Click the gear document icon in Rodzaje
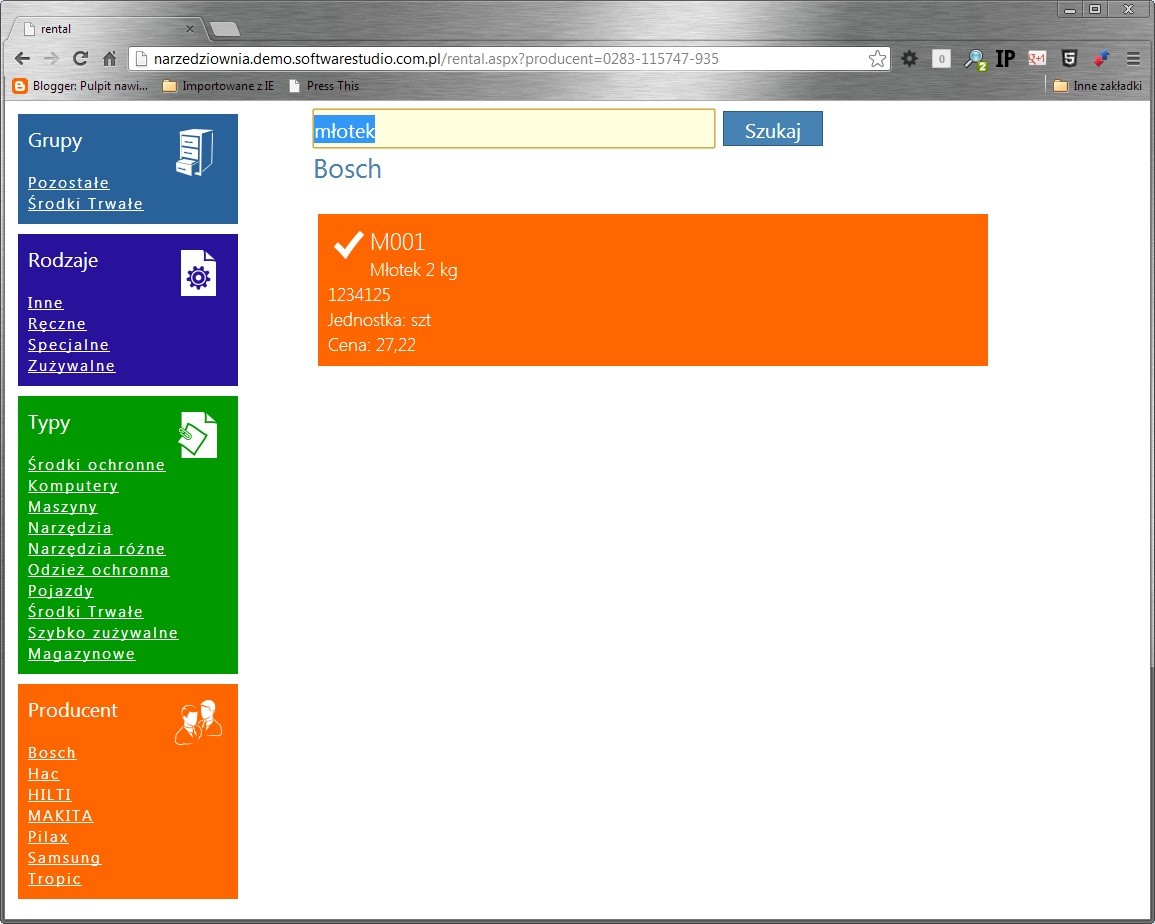This screenshot has height=924, width=1155. [x=198, y=273]
